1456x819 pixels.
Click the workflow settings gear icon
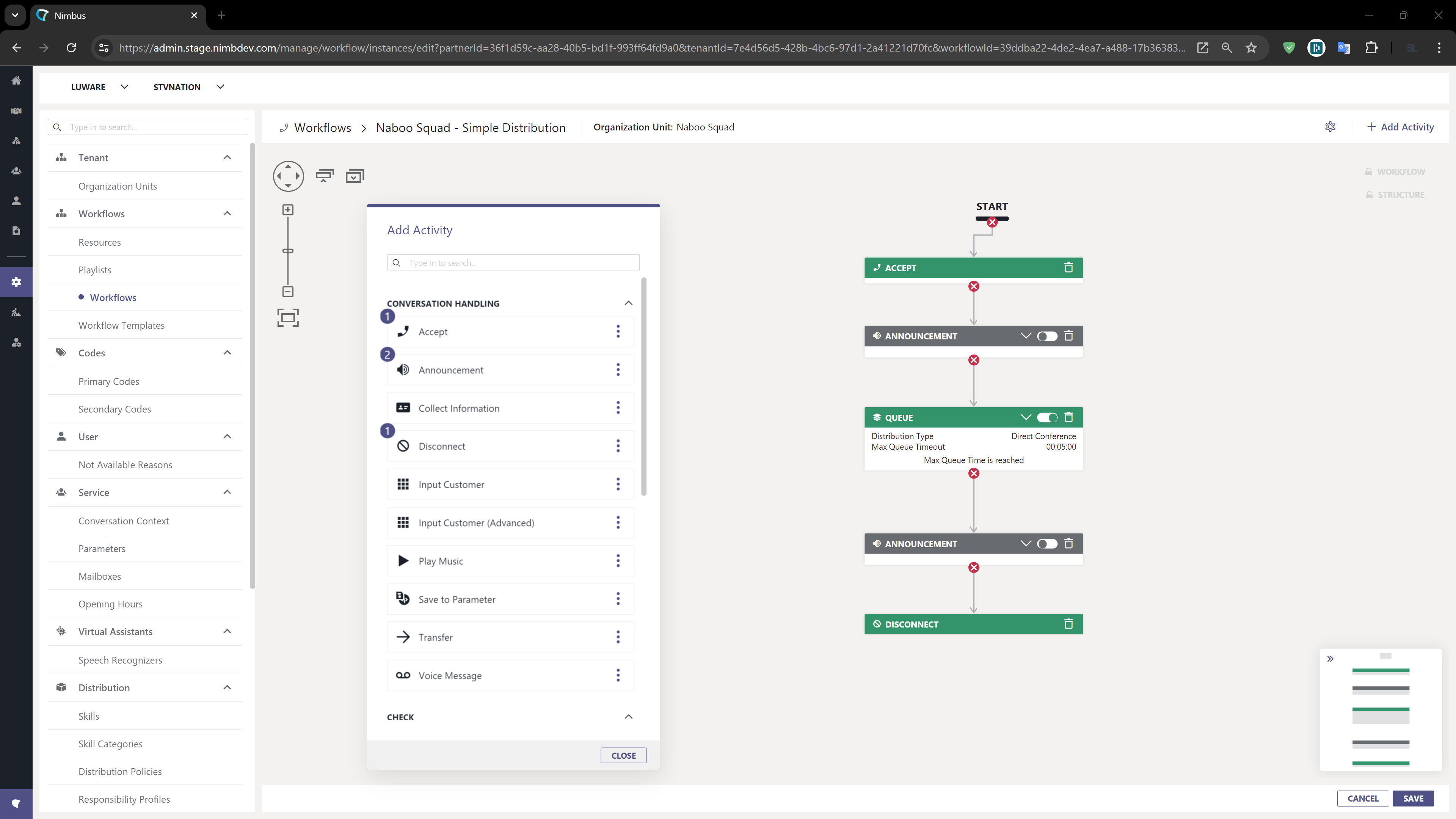(1330, 127)
